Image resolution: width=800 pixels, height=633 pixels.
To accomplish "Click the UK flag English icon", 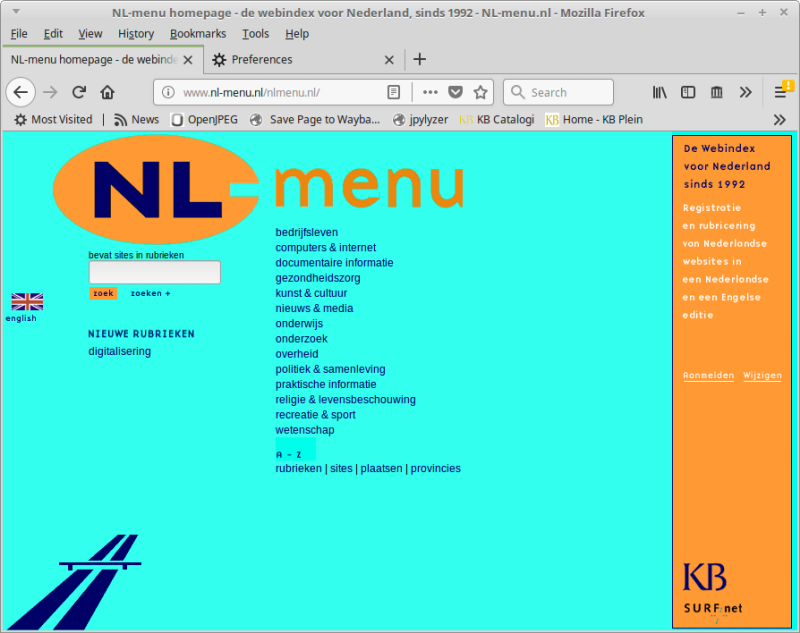I will click(27, 301).
